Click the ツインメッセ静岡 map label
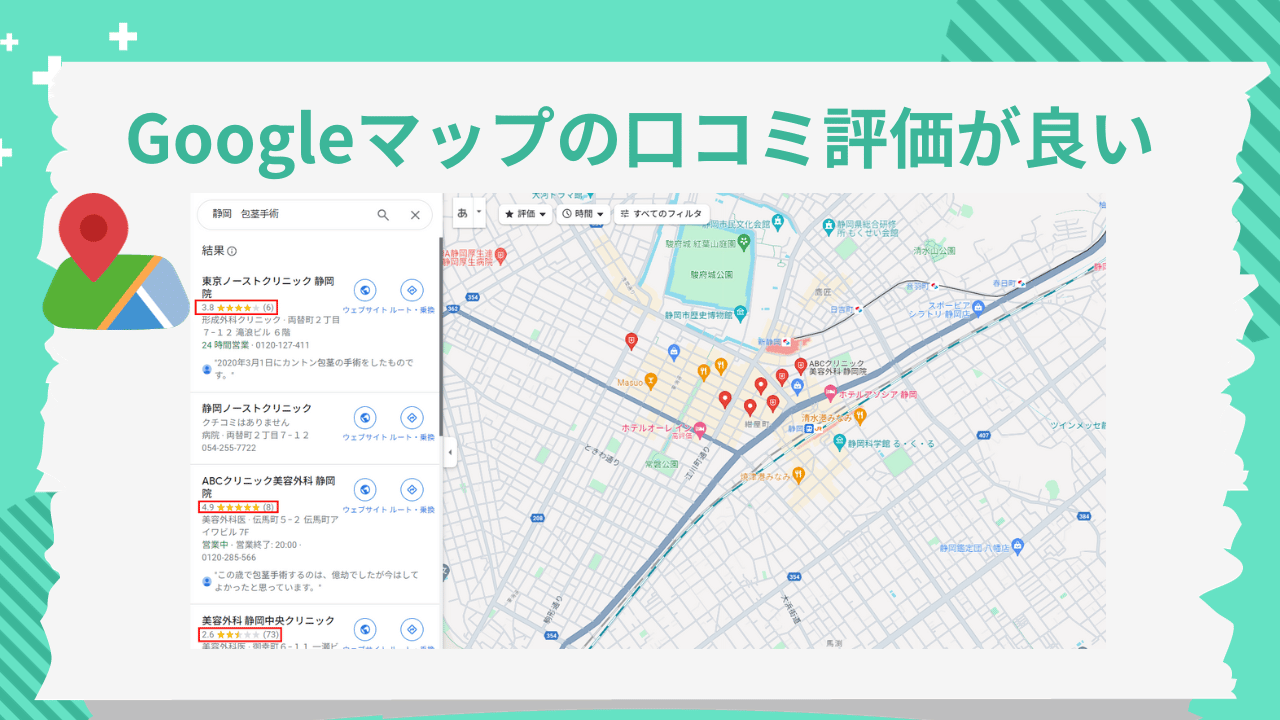 (1077, 424)
